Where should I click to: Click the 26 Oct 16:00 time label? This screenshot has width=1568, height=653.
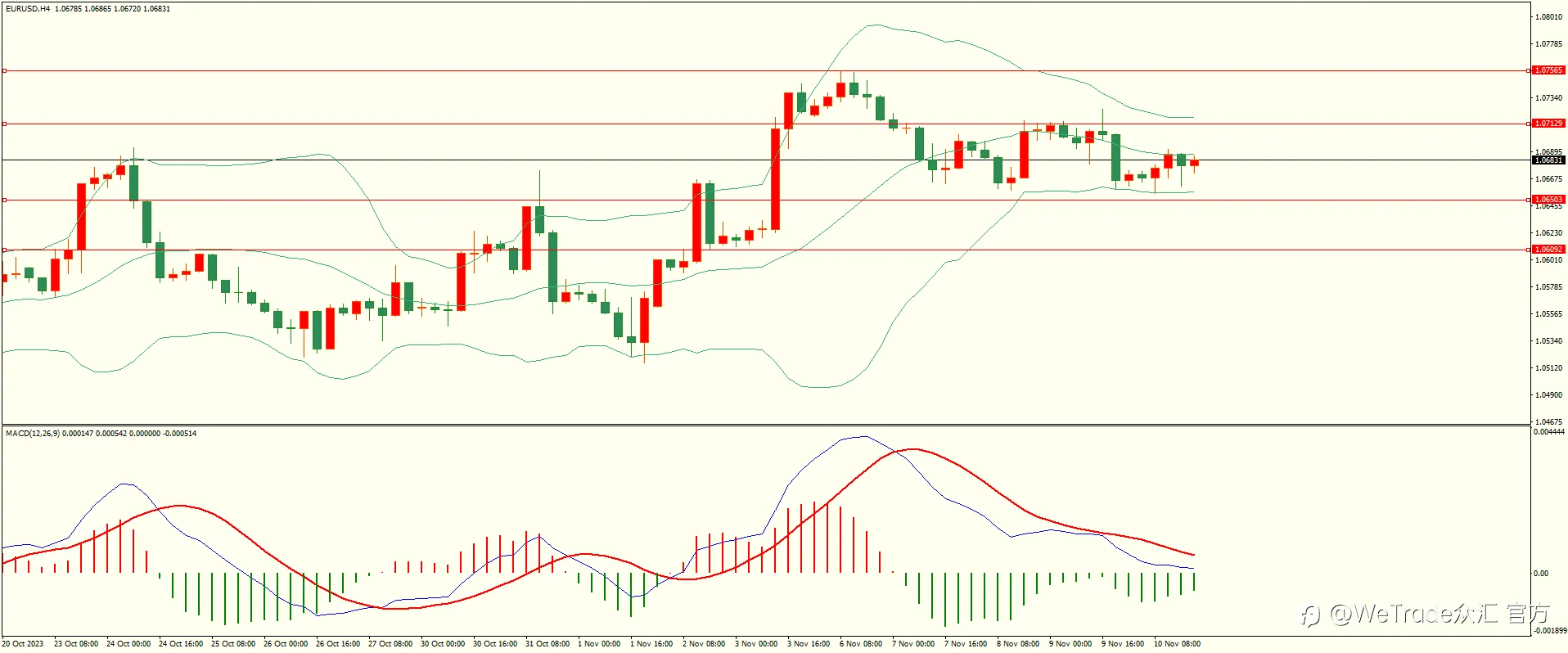click(x=338, y=644)
